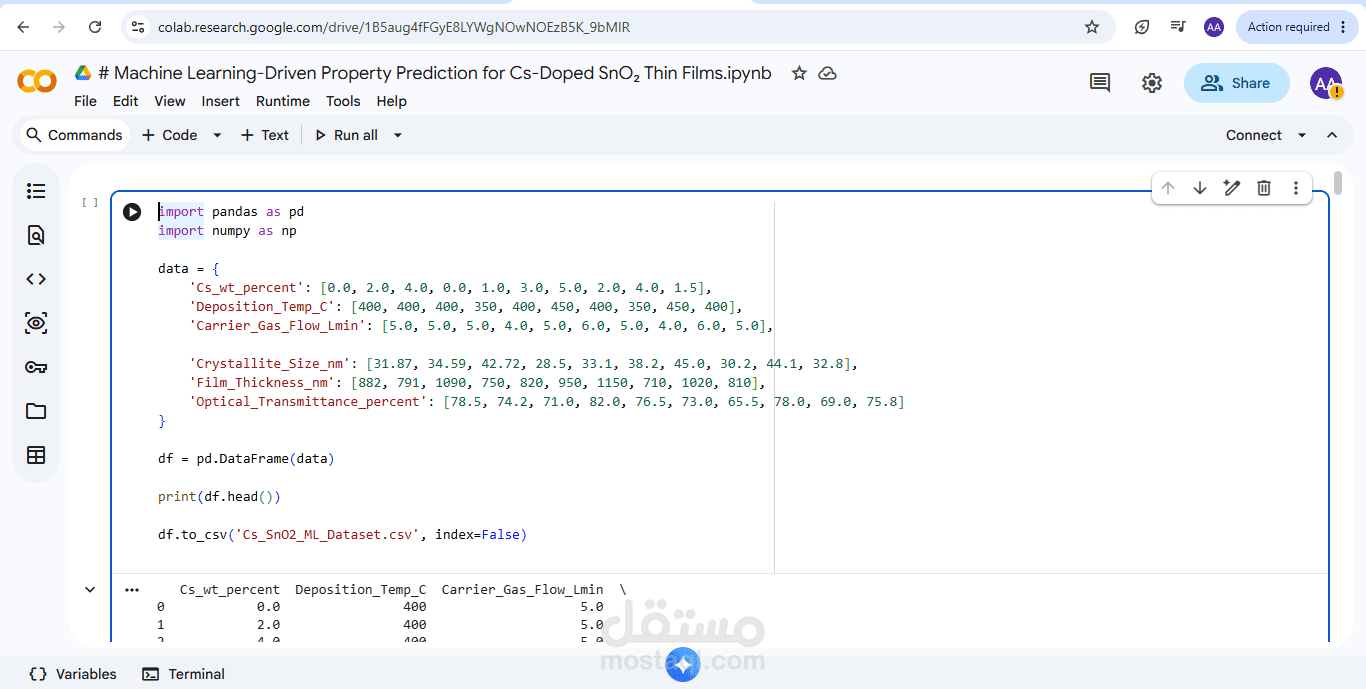Move cell up arrow icon
This screenshot has height=689, width=1366.
[x=1168, y=188]
